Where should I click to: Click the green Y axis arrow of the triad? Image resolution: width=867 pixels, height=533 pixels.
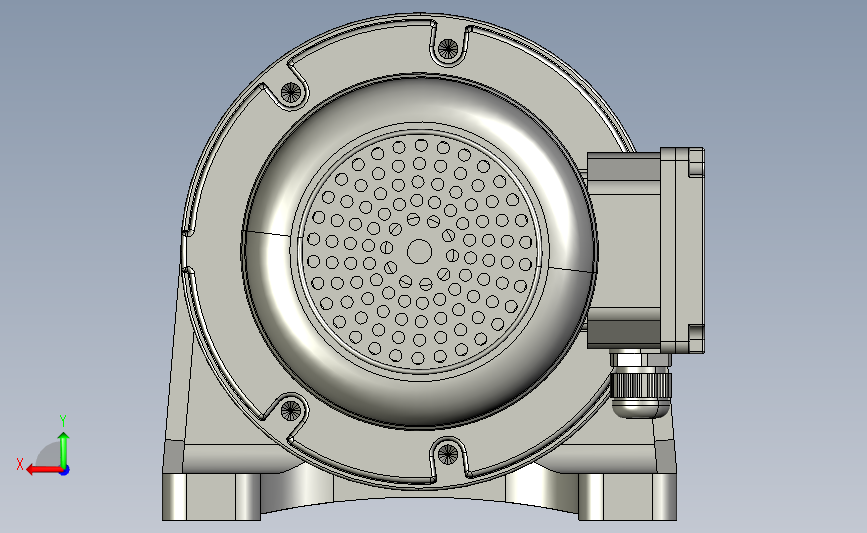64,449
